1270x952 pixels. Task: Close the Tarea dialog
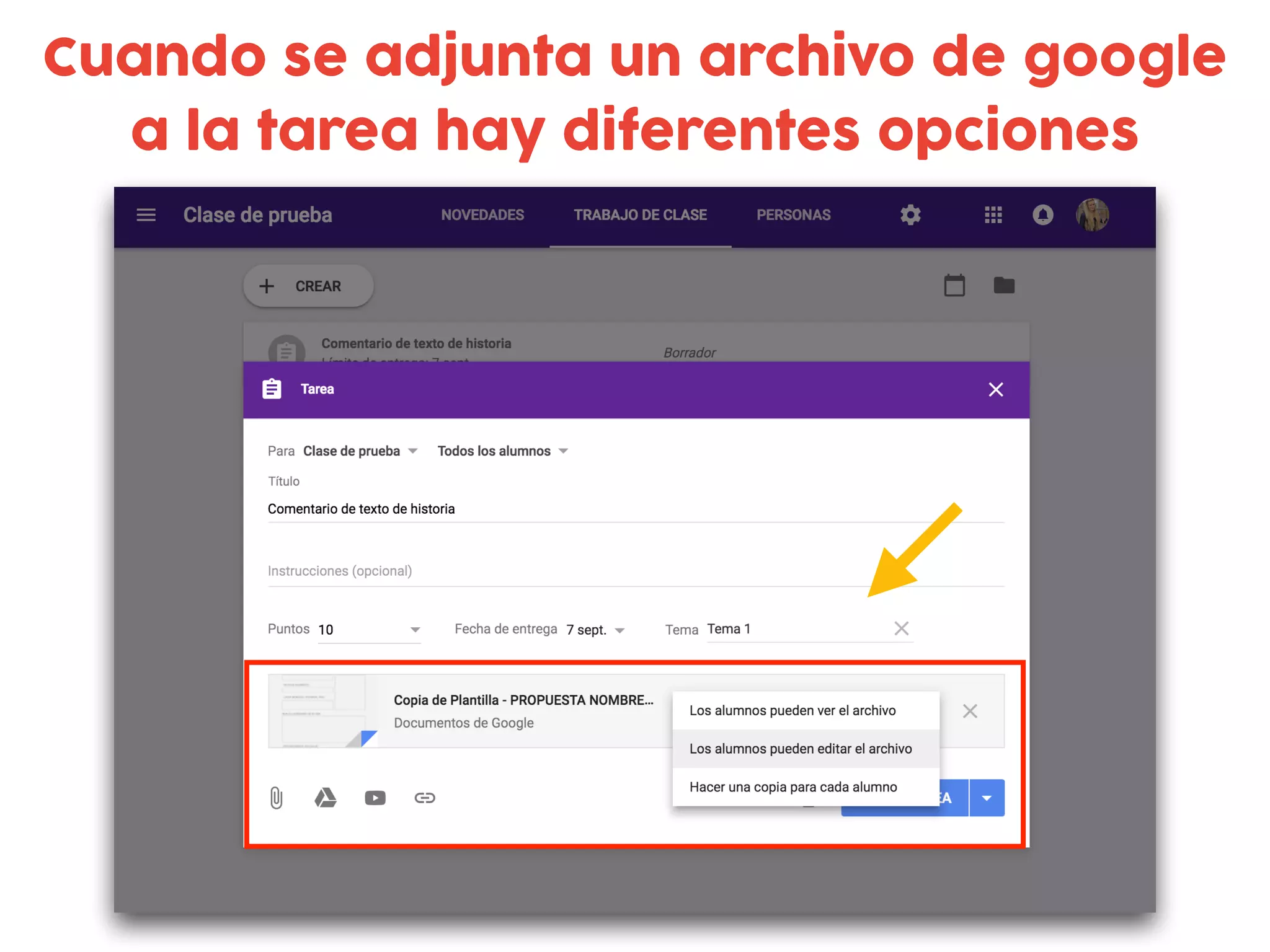[995, 389]
